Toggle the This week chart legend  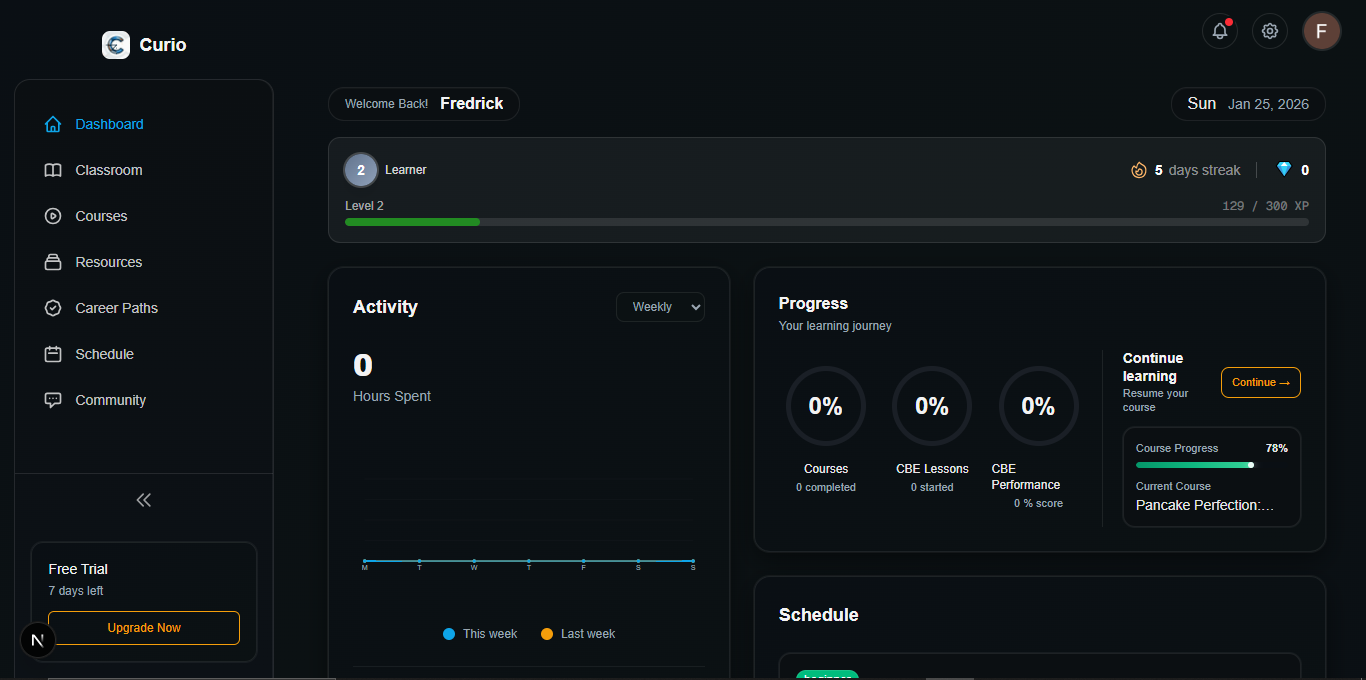pos(480,634)
